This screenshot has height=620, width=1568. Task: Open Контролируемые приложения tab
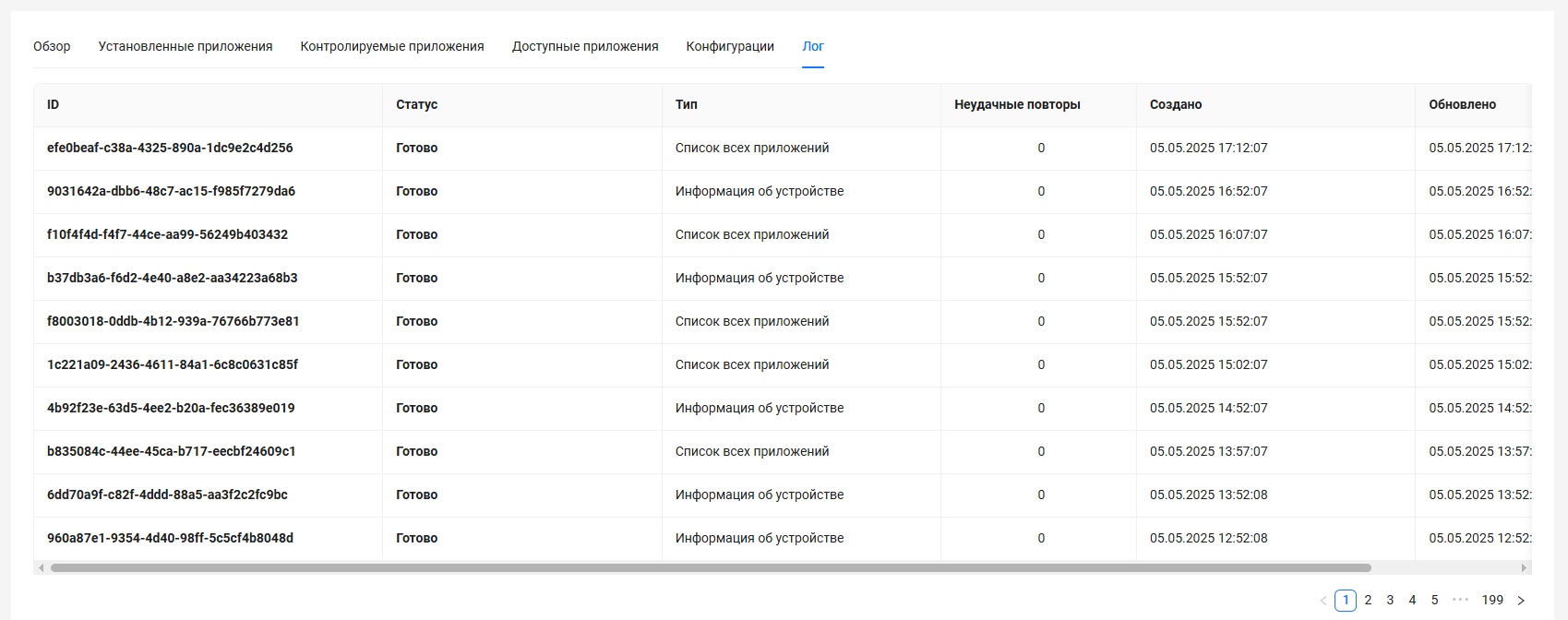click(392, 47)
